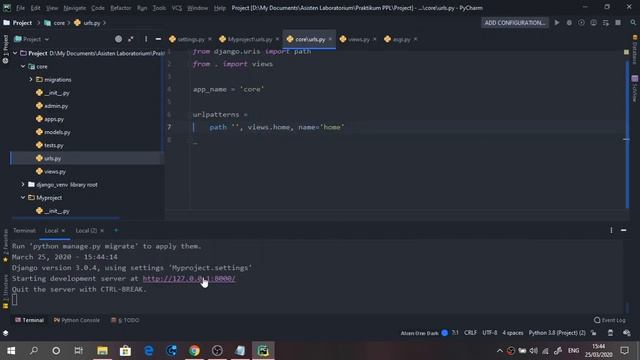This screenshot has height=360, width=640.
Task: Expand django_venv library root folder
Action: (23, 184)
